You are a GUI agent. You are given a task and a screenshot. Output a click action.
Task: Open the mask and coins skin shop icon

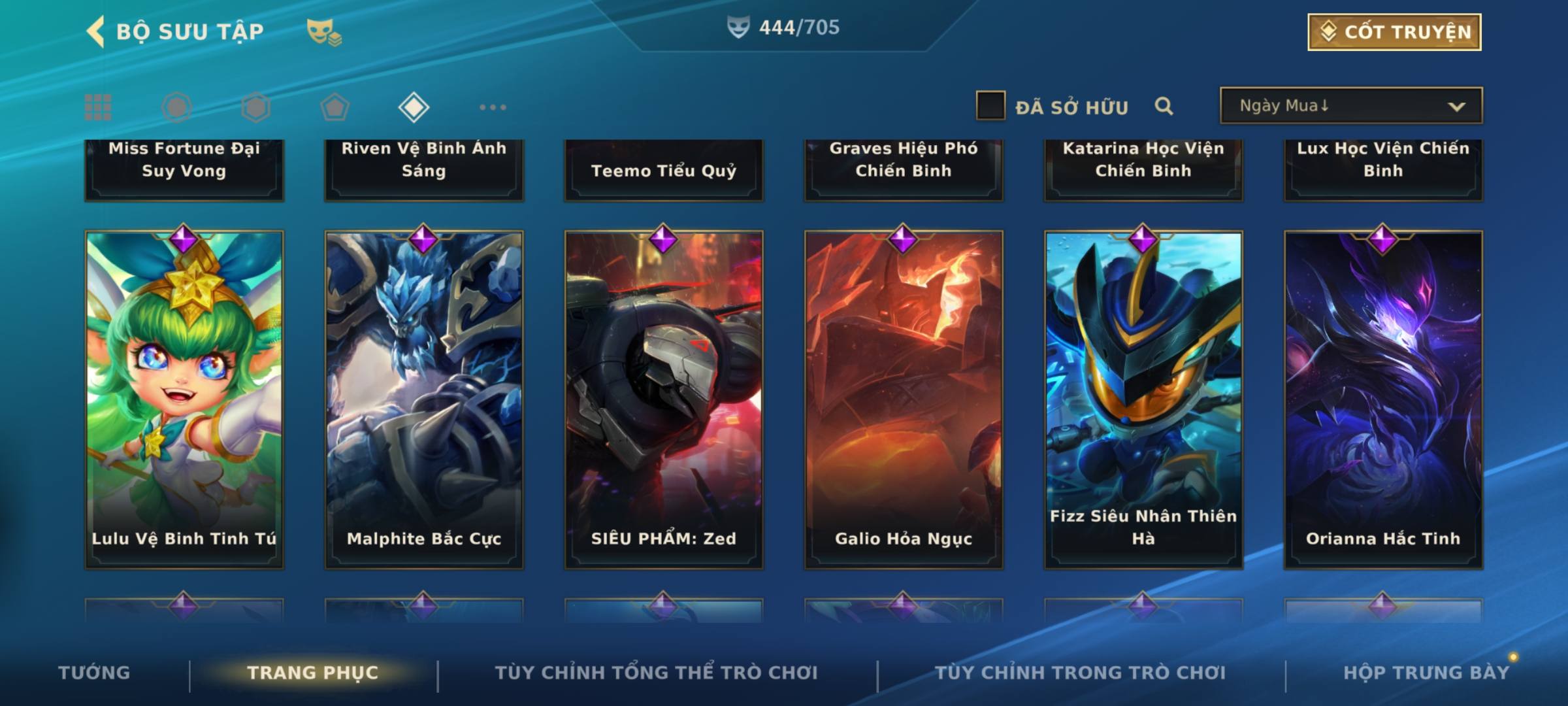tap(324, 32)
